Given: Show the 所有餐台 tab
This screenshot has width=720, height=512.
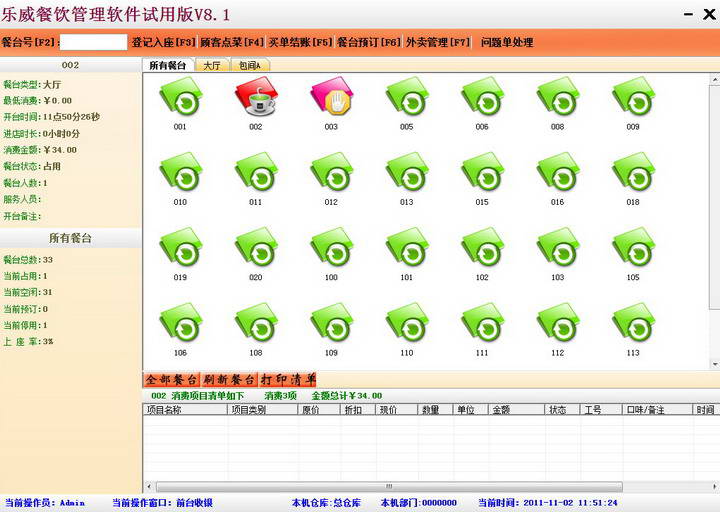Looking at the screenshot, I should [x=168, y=65].
